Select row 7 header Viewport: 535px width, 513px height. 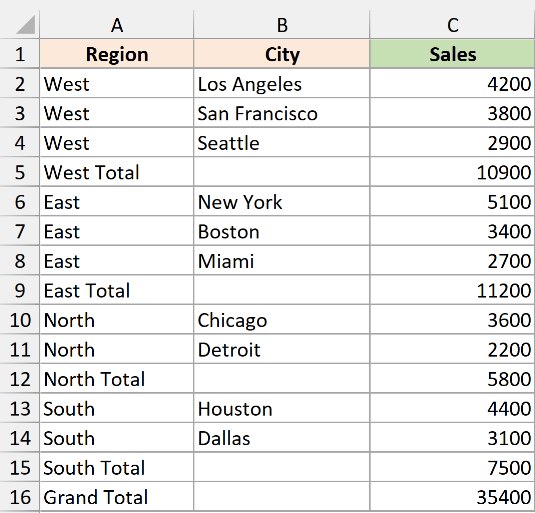20,231
